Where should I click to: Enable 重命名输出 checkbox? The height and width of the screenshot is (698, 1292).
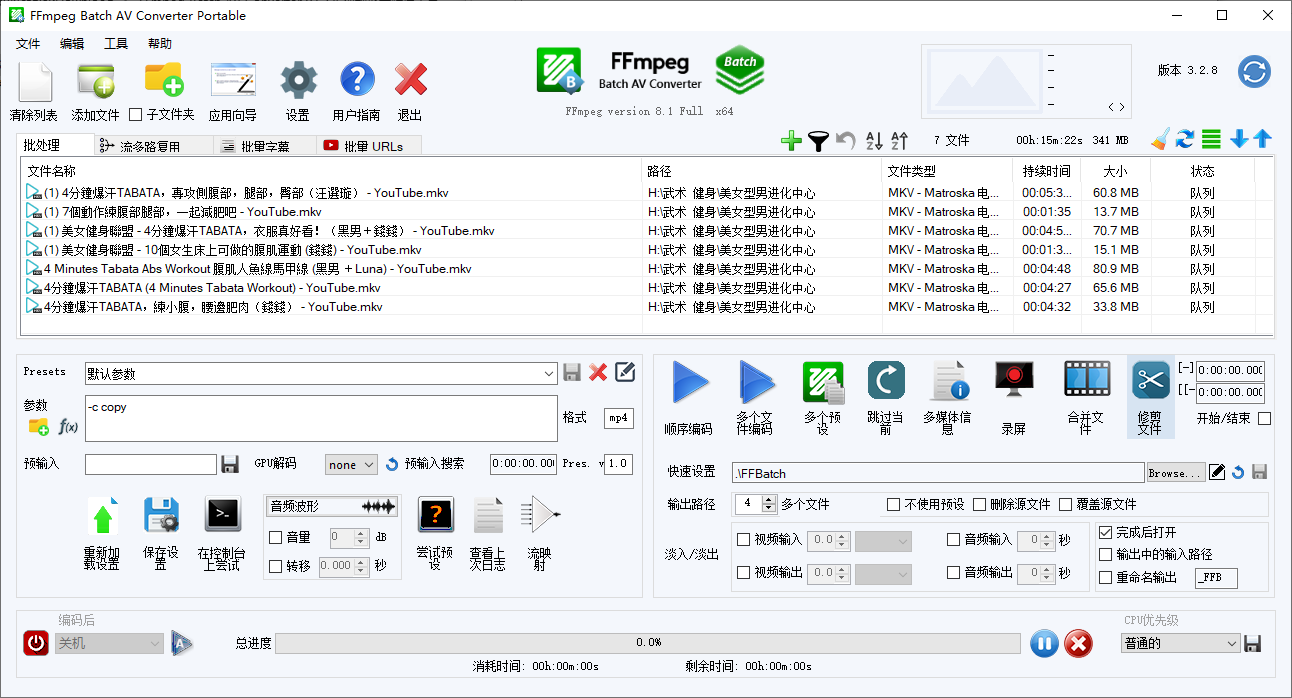click(1105, 577)
